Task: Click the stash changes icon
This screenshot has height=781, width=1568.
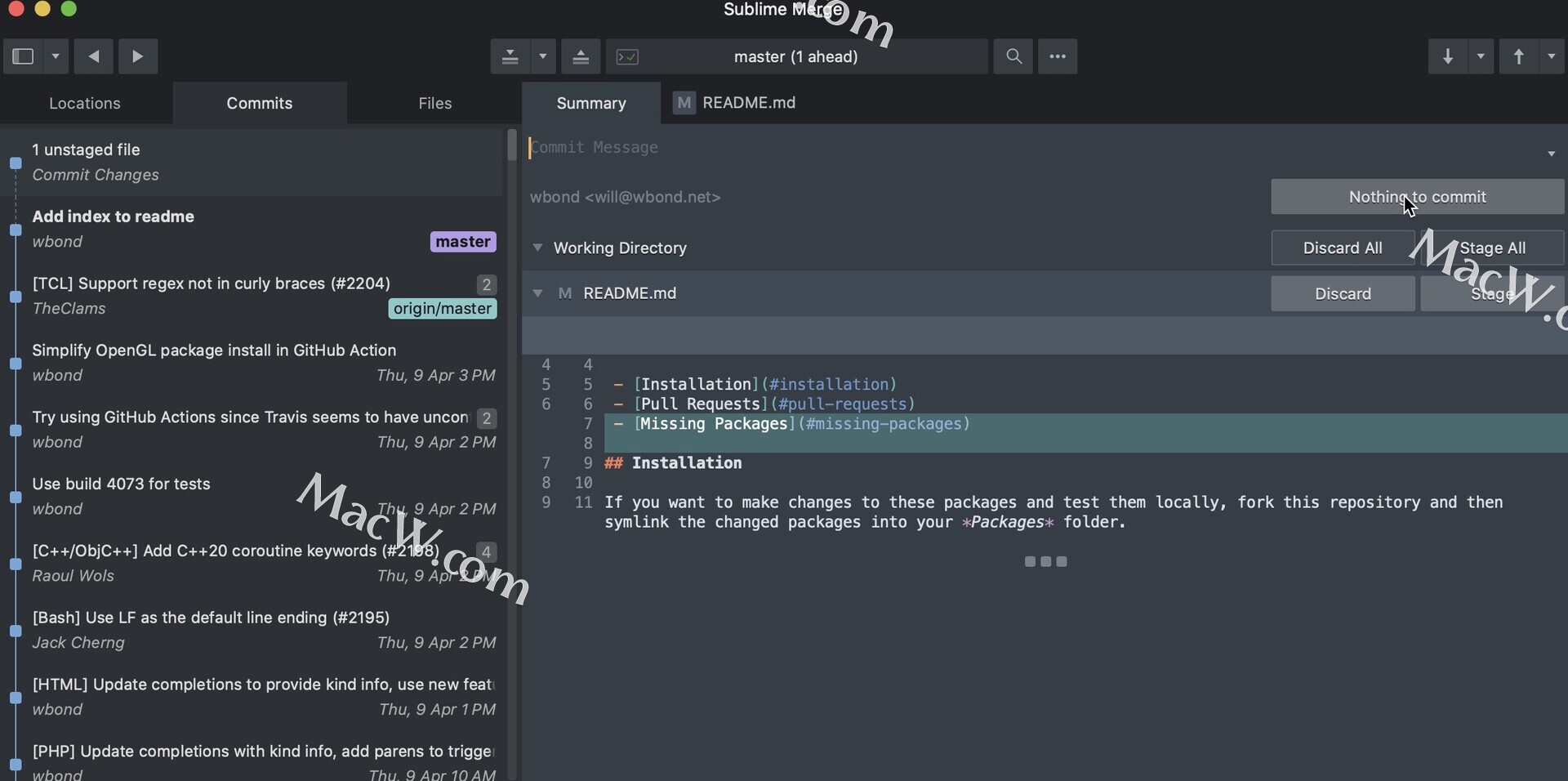Action: (x=510, y=56)
